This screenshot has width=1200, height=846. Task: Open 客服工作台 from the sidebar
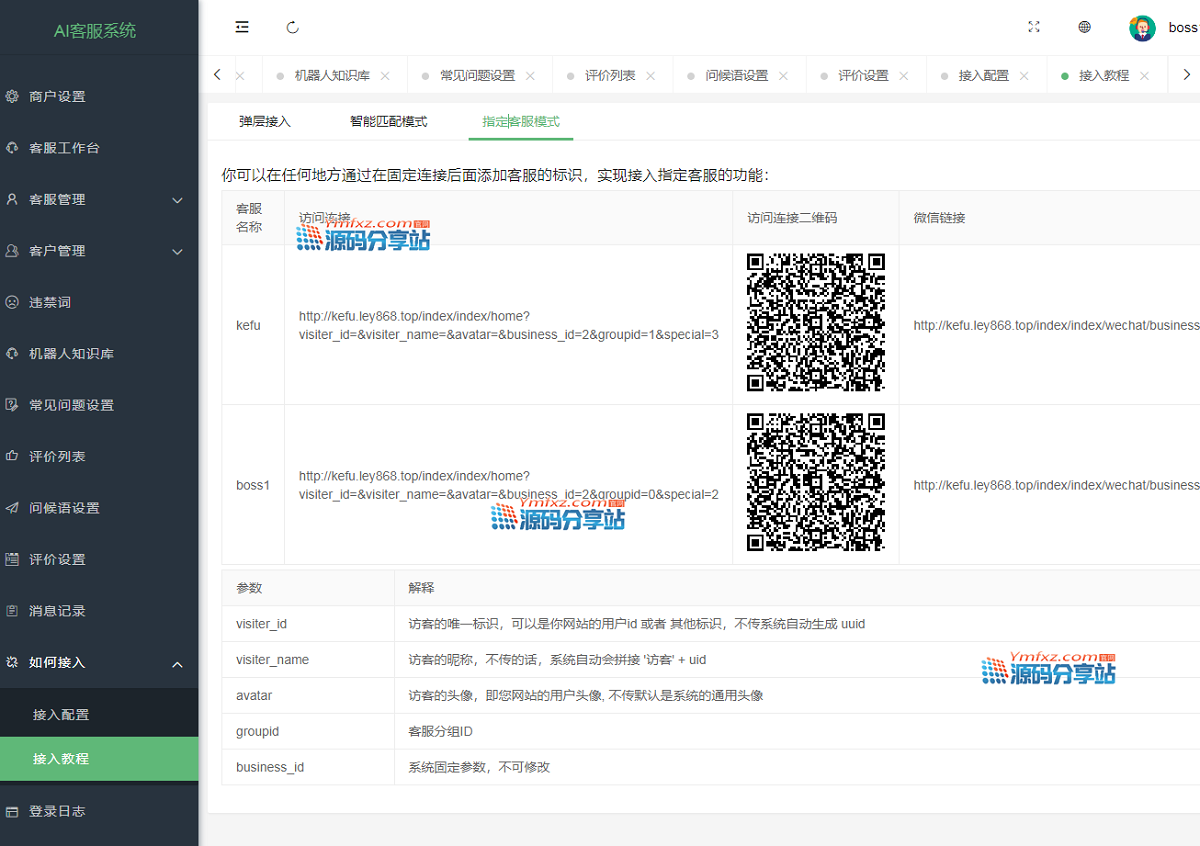point(64,148)
